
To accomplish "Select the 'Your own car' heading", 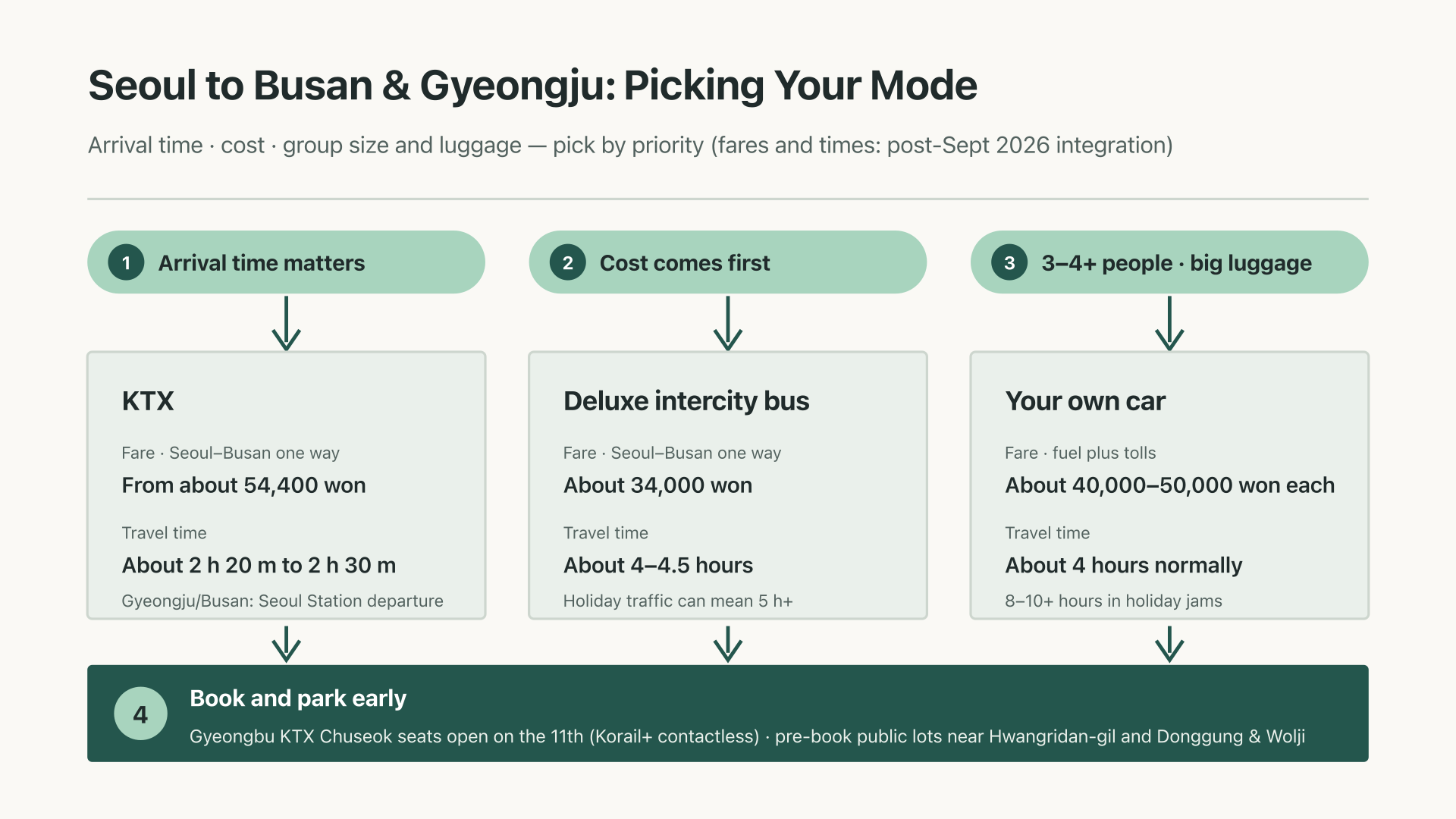I will 1085,400.
